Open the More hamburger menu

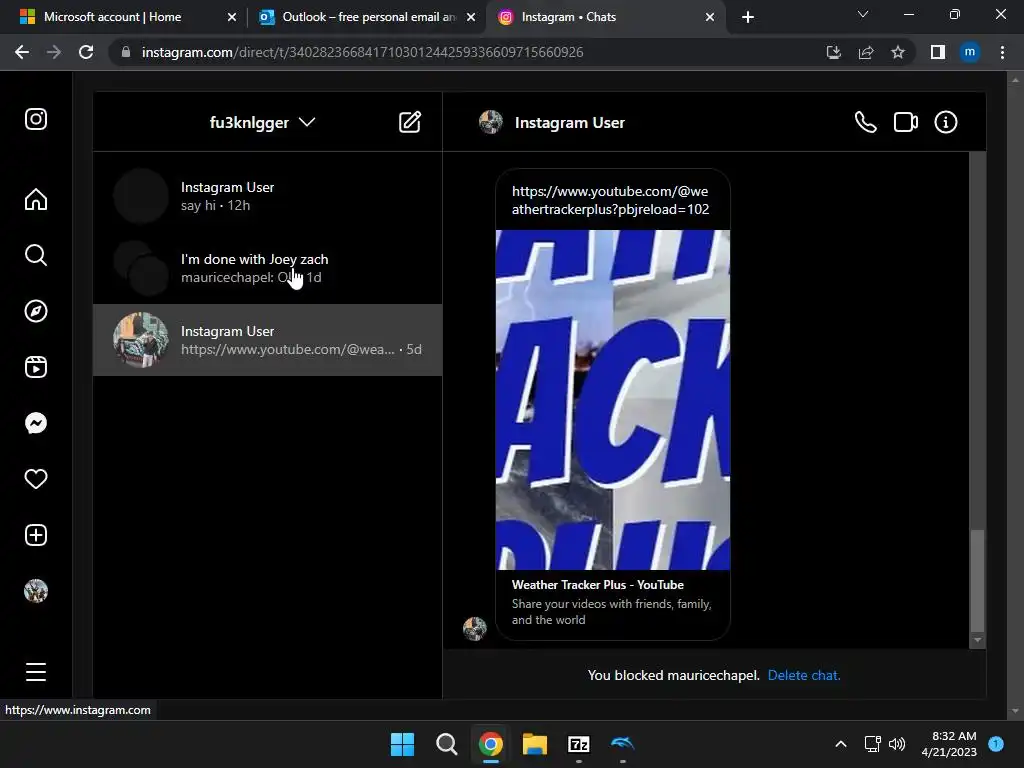click(x=36, y=671)
